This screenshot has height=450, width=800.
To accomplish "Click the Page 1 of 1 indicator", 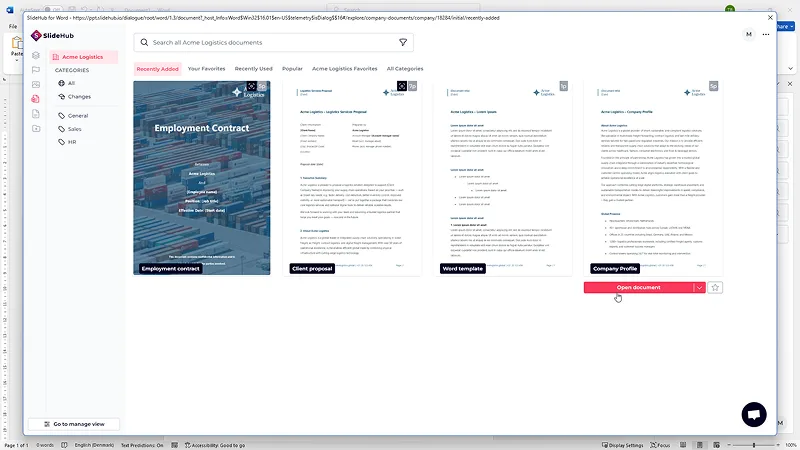I will coord(16,445).
